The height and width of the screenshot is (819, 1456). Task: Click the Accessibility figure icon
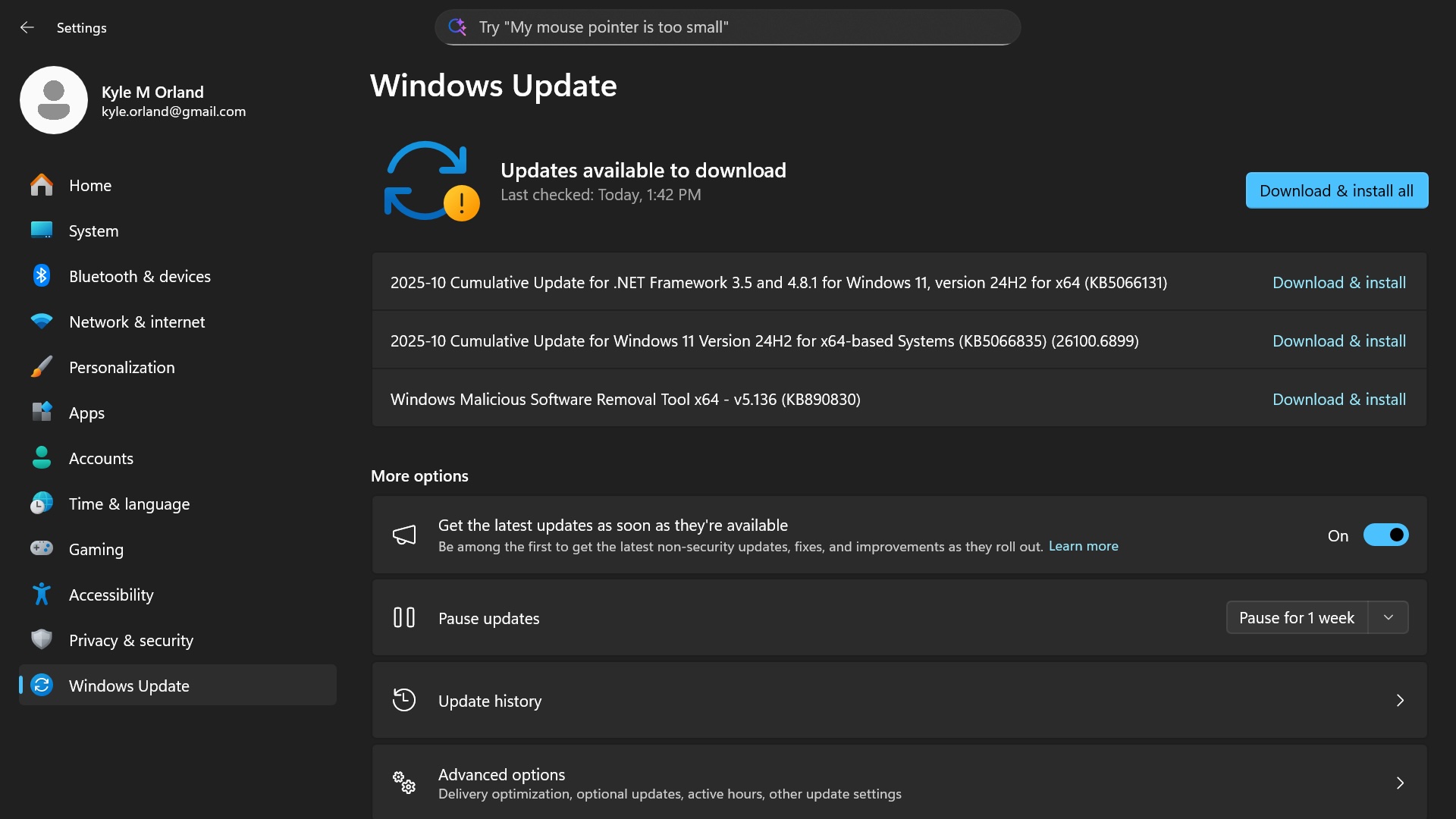[42, 594]
